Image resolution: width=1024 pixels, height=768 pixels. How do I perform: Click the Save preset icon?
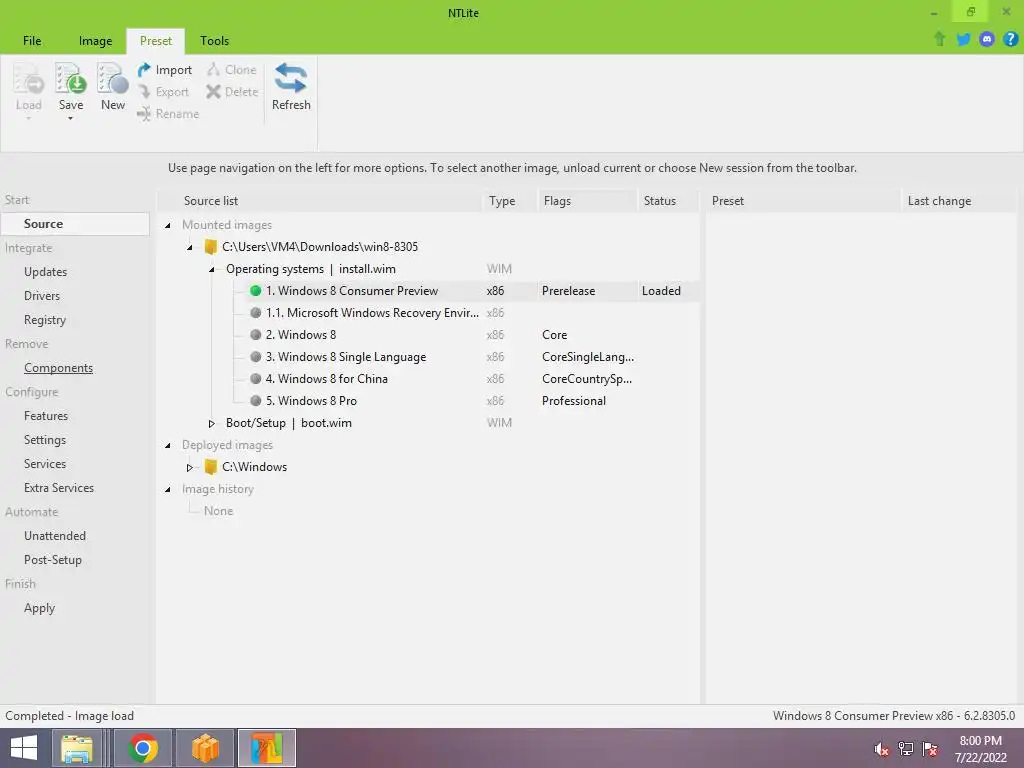point(71,79)
